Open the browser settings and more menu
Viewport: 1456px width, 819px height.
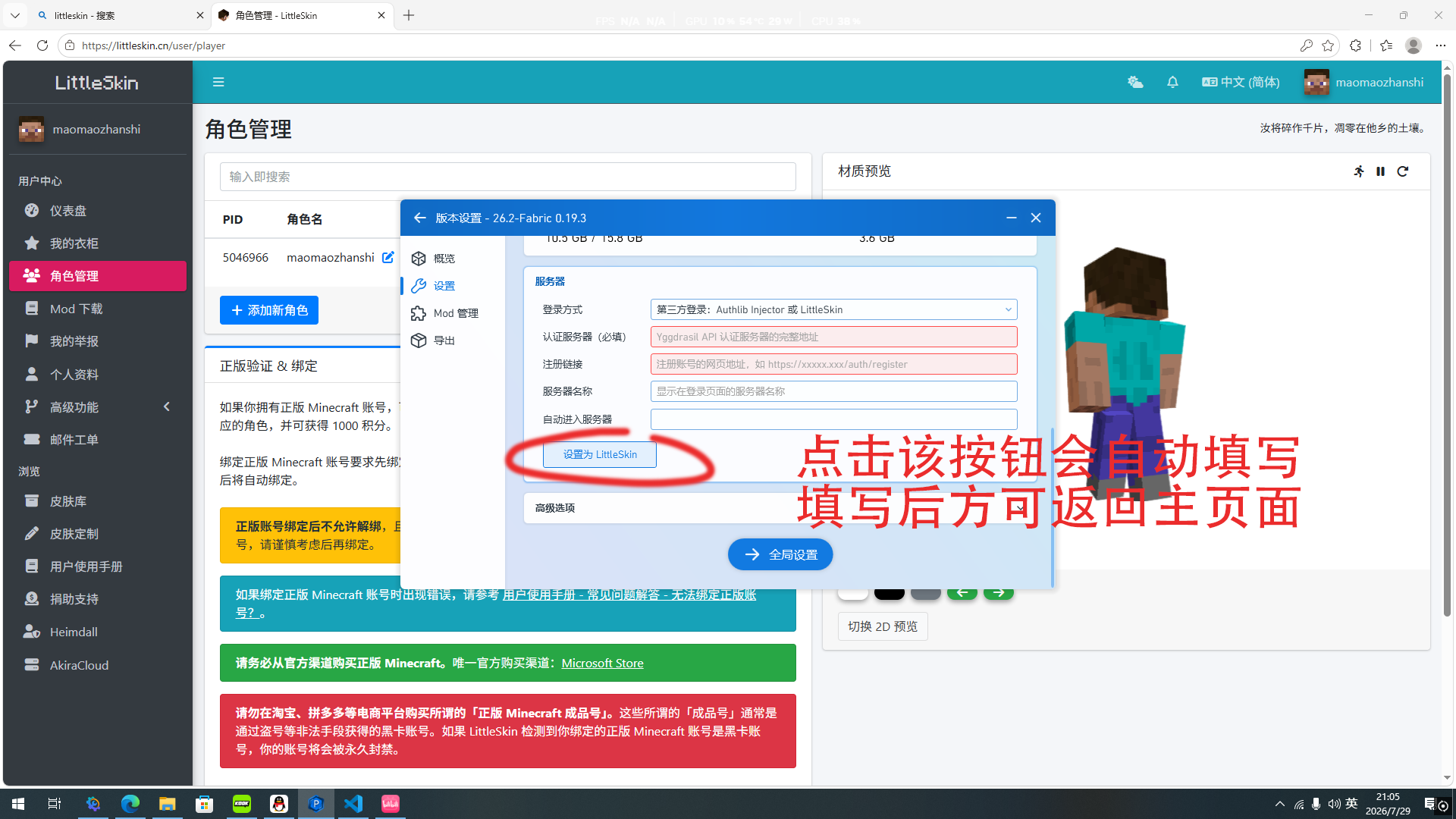tap(1441, 45)
